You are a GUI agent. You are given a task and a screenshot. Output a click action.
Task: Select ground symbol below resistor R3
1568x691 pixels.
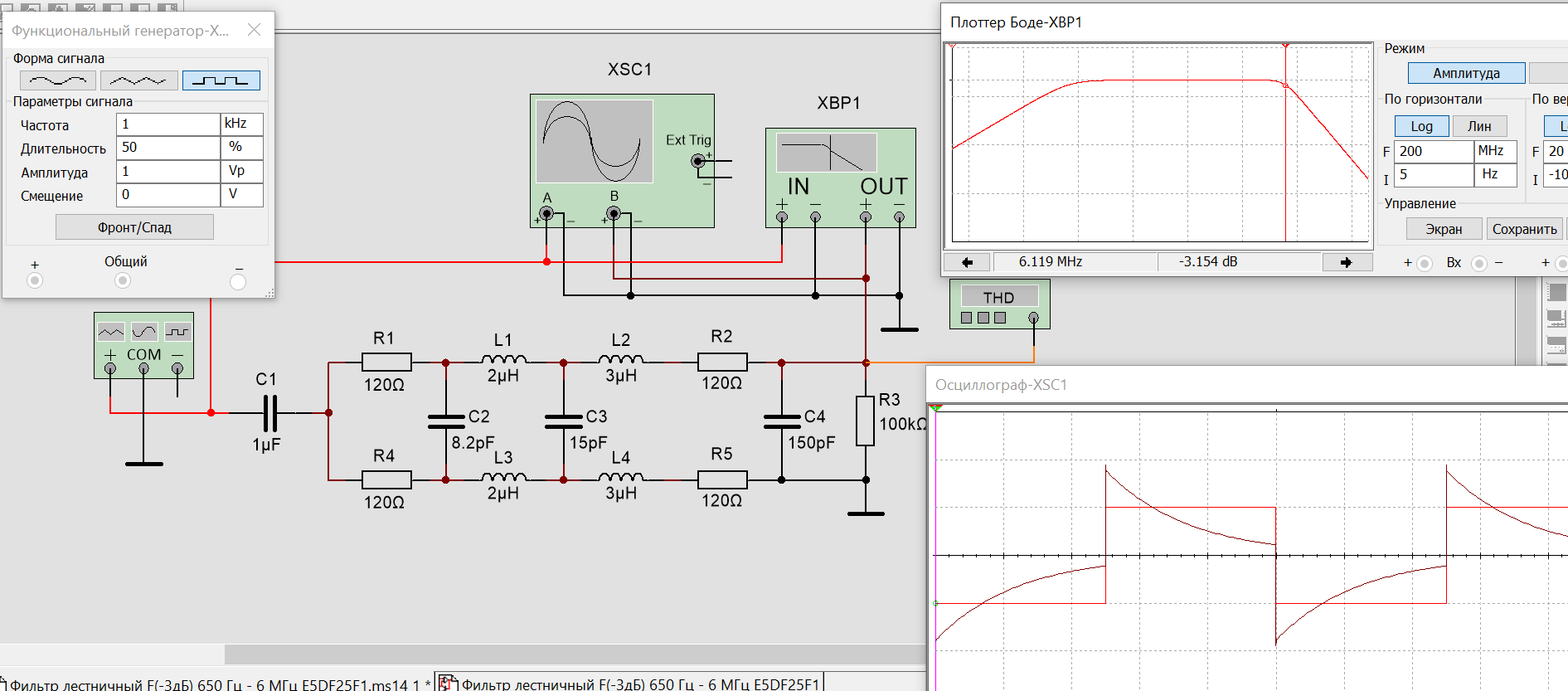[866, 513]
